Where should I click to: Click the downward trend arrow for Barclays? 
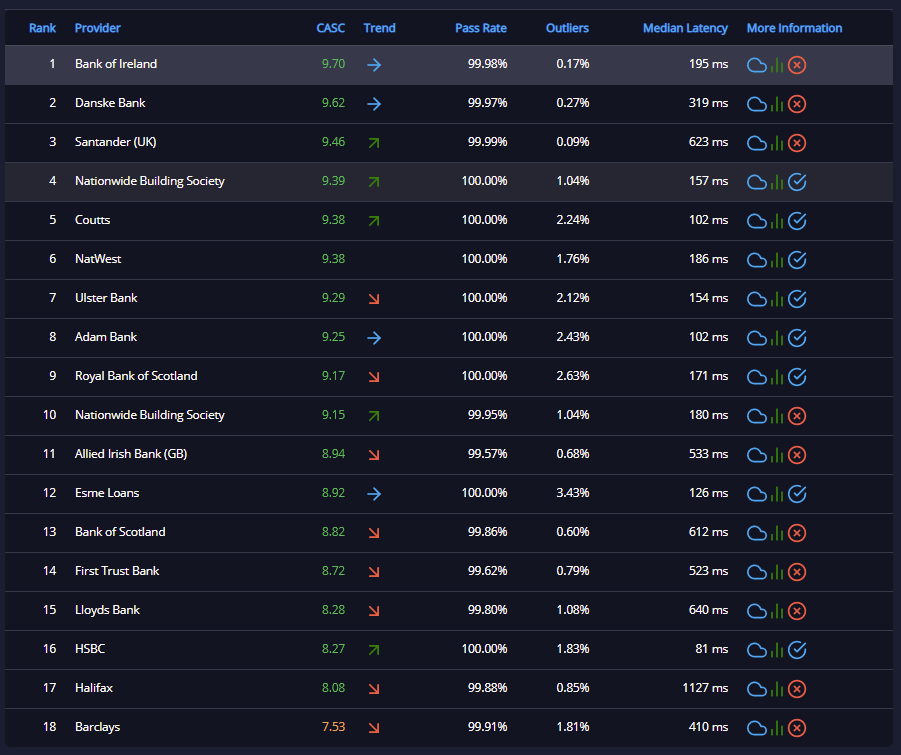[x=374, y=728]
